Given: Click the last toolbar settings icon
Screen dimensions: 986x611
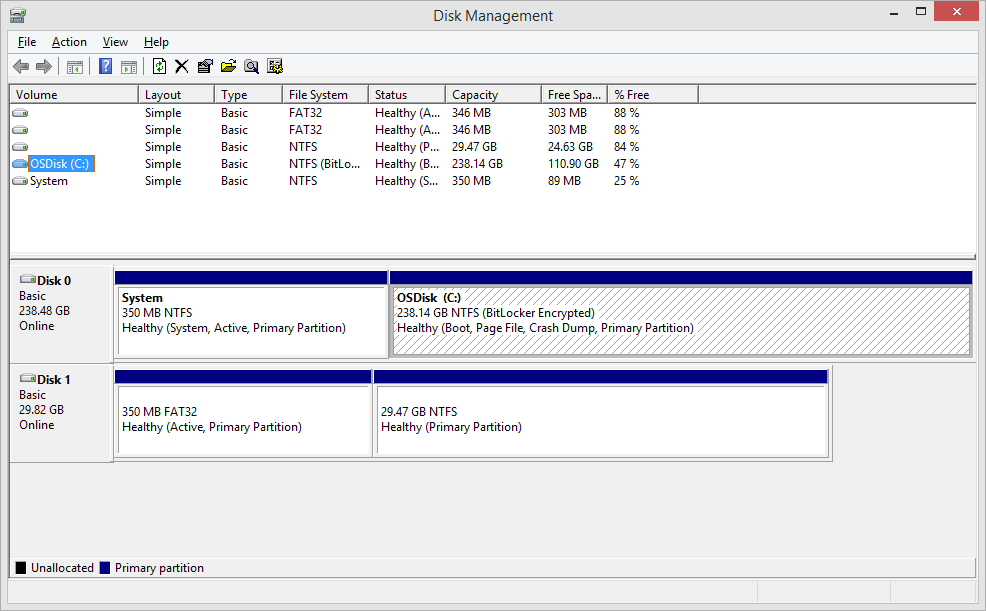Looking at the screenshot, I should 275,67.
